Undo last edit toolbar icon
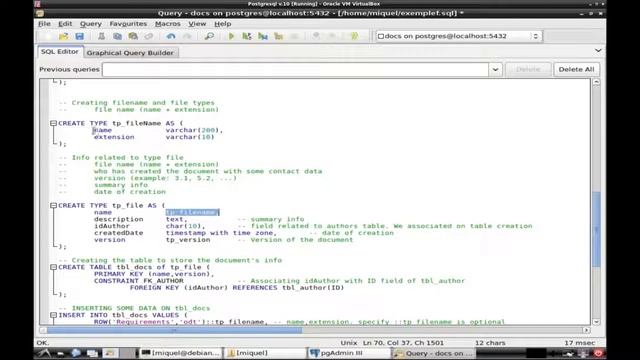 coord(171,36)
